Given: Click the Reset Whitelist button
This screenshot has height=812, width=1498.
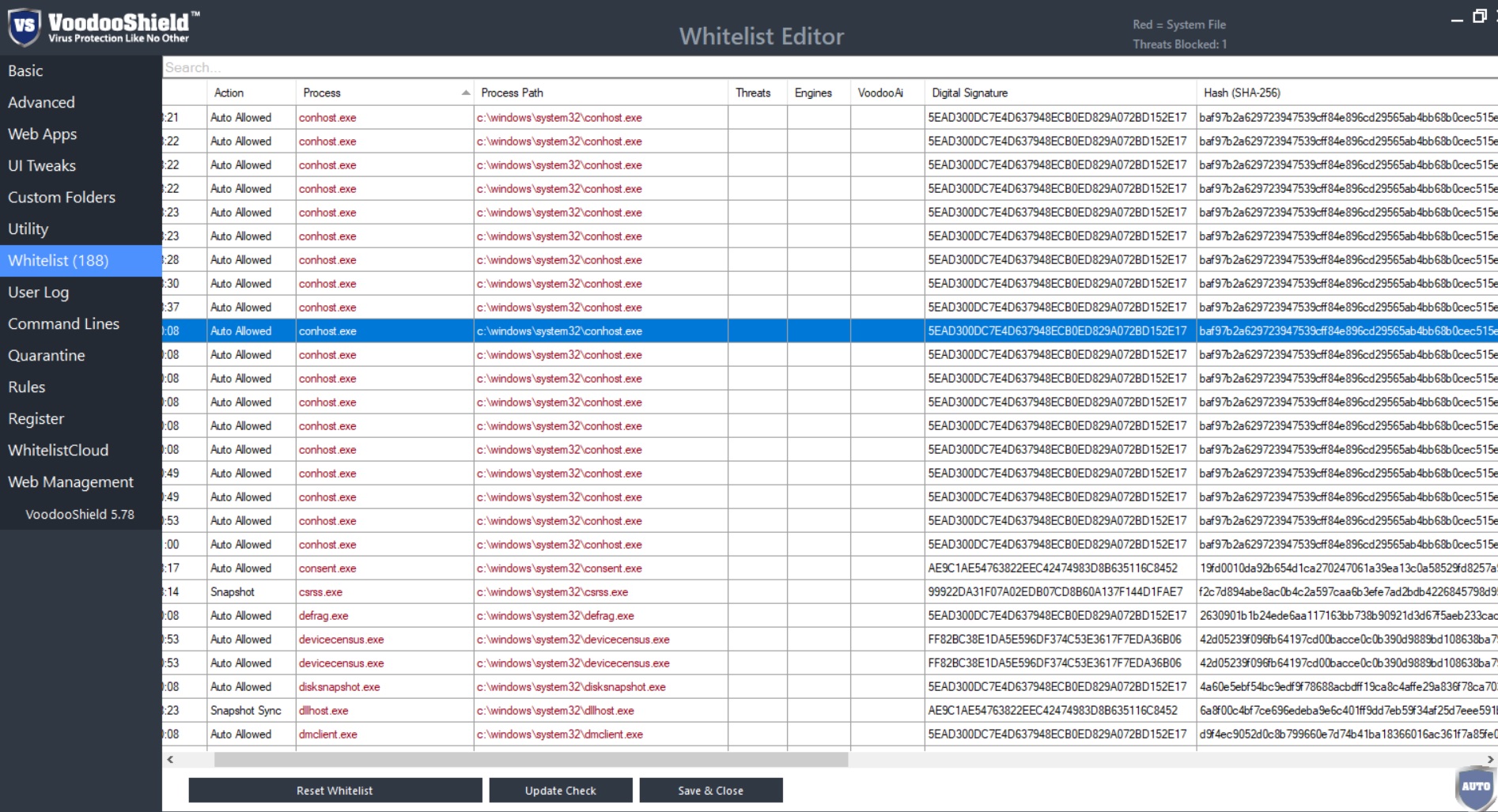Looking at the screenshot, I should click(335, 791).
